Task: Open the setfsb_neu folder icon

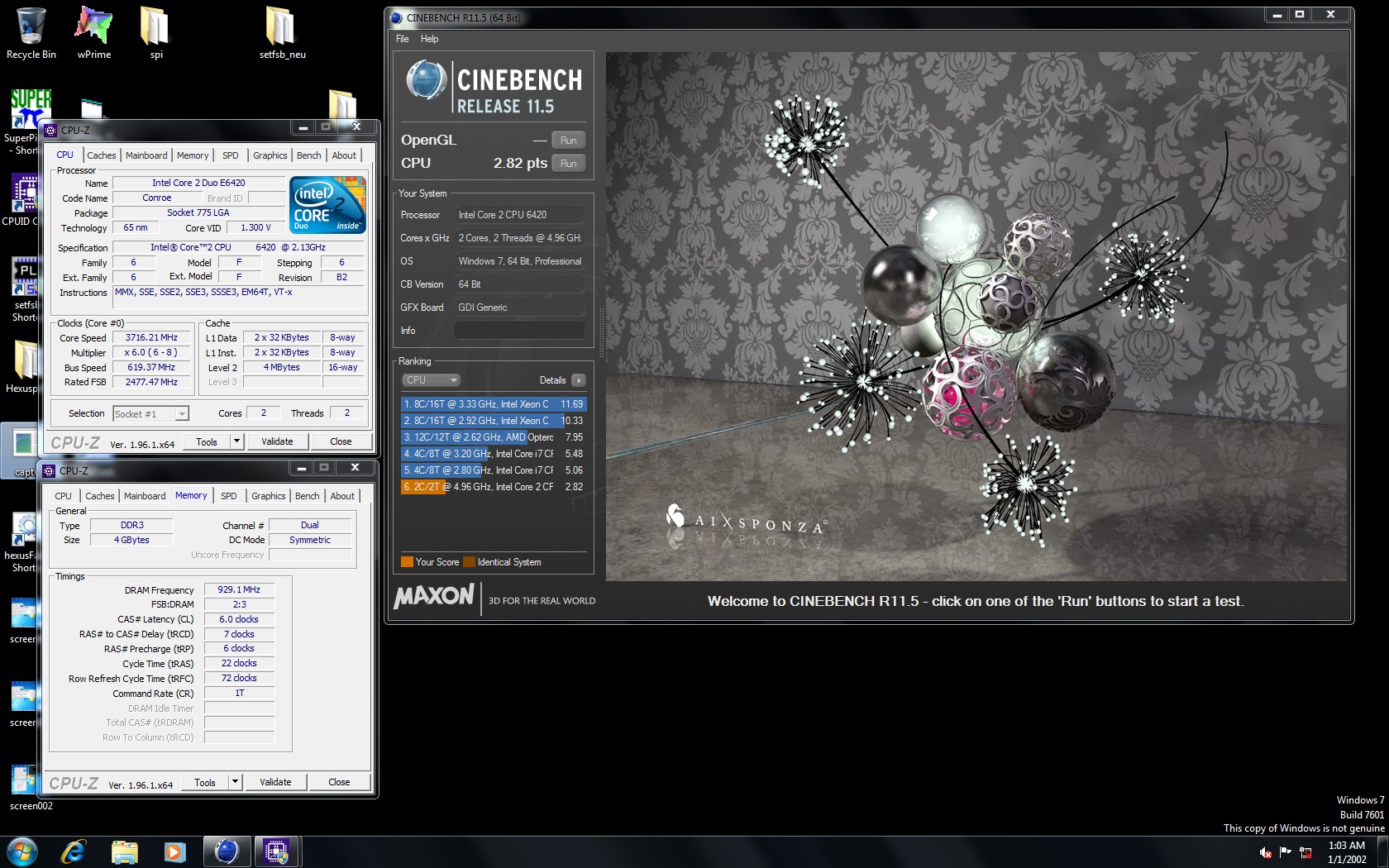Action: pos(282,33)
